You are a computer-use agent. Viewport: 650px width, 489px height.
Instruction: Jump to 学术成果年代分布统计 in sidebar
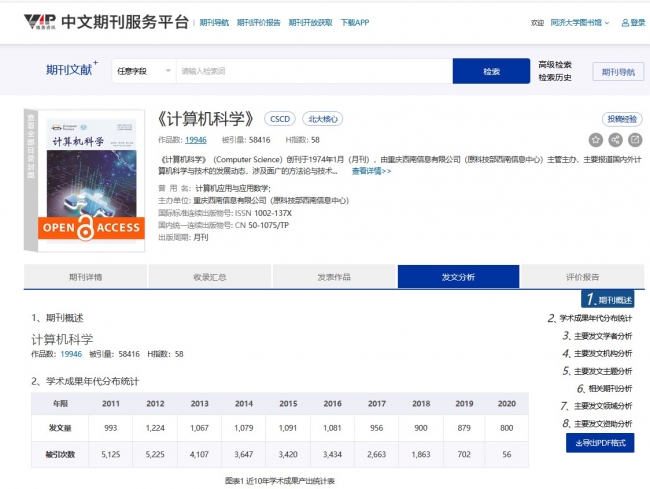click(590, 318)
